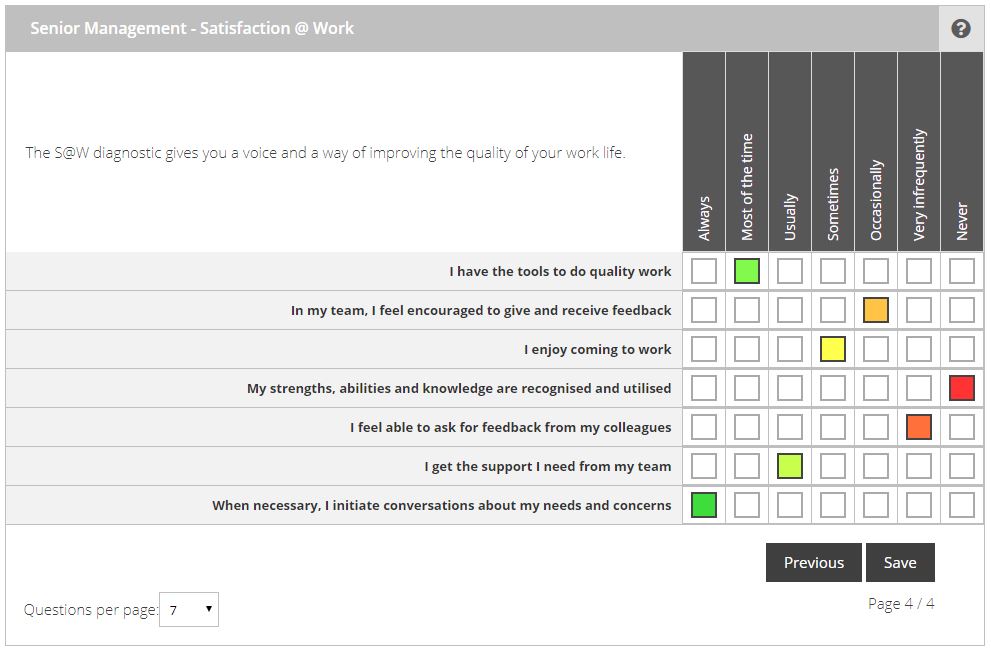This screenshot has height=653, width=991.
Task: Click the orange 'Occasionally' cell for the feedback question
Action: [x=876, y=310]
